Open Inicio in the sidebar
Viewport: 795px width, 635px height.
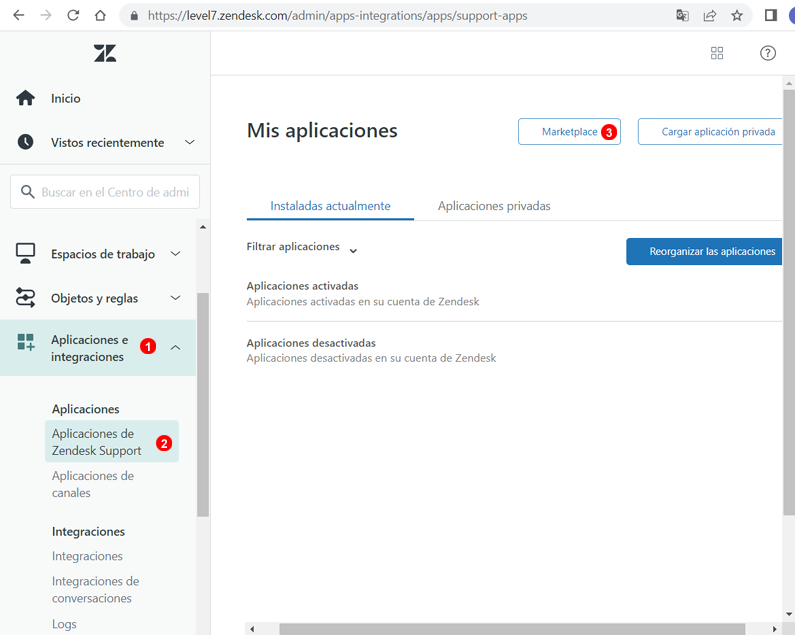click(x=65, y=98)
